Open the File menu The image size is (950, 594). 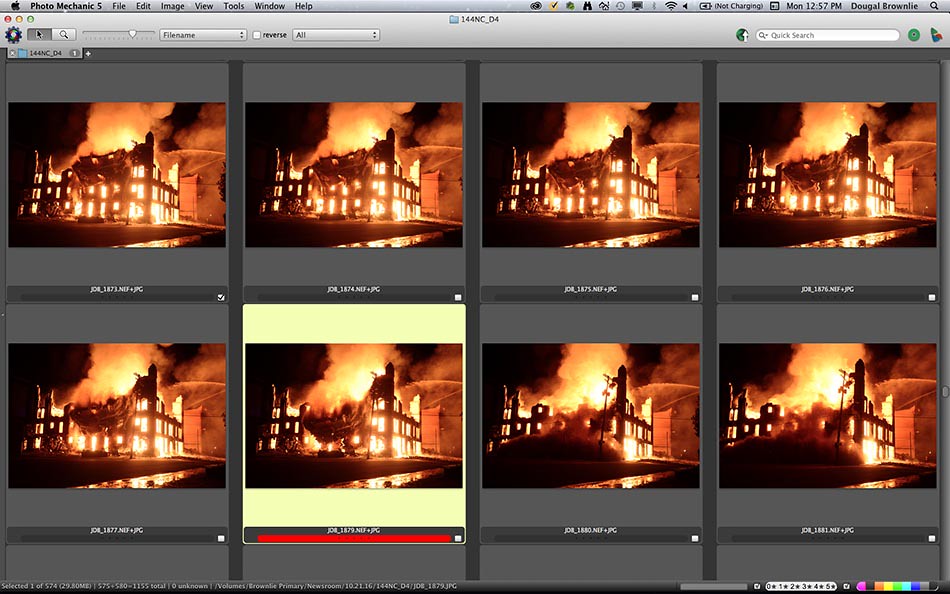click(119, 6)
